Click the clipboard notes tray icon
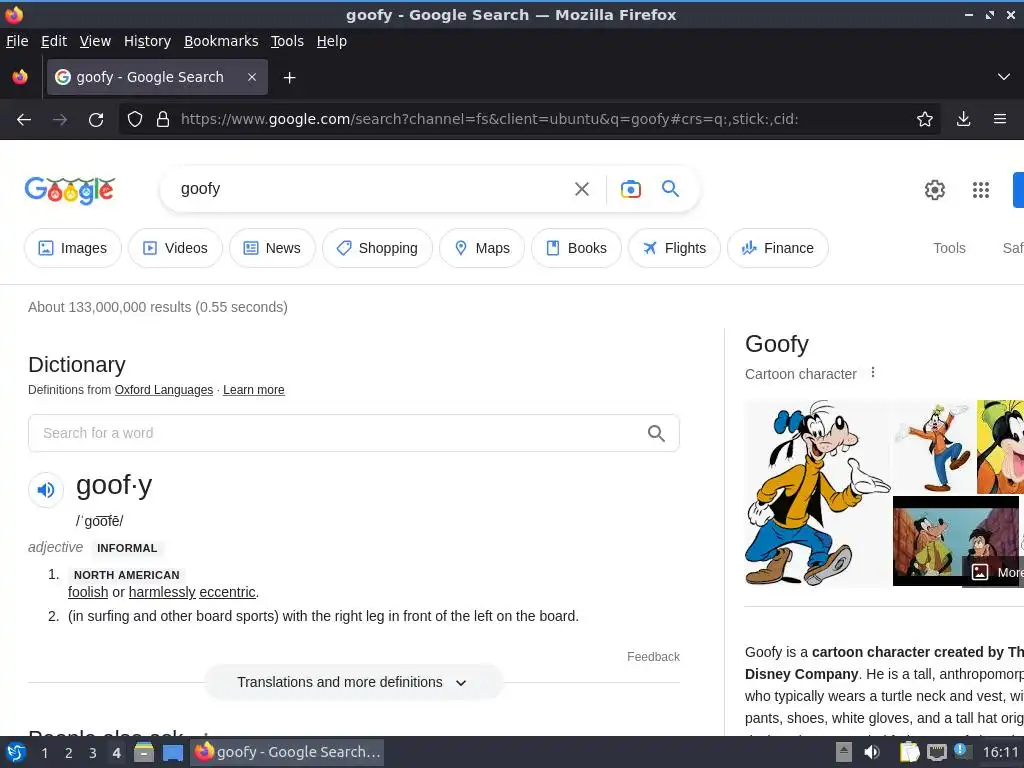This screenshot has width=1024, height=768. point(909,753)
